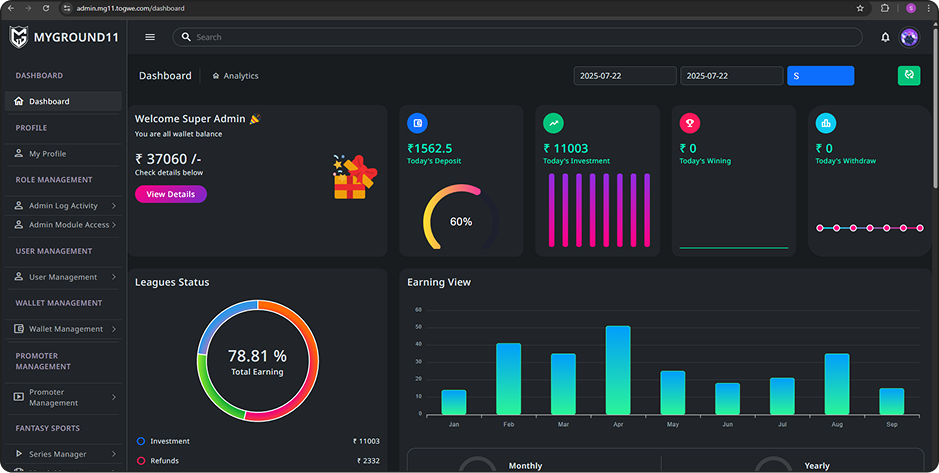Click the View Details button
This screenshot has width=939, height=473.
[x=171, y=194]
